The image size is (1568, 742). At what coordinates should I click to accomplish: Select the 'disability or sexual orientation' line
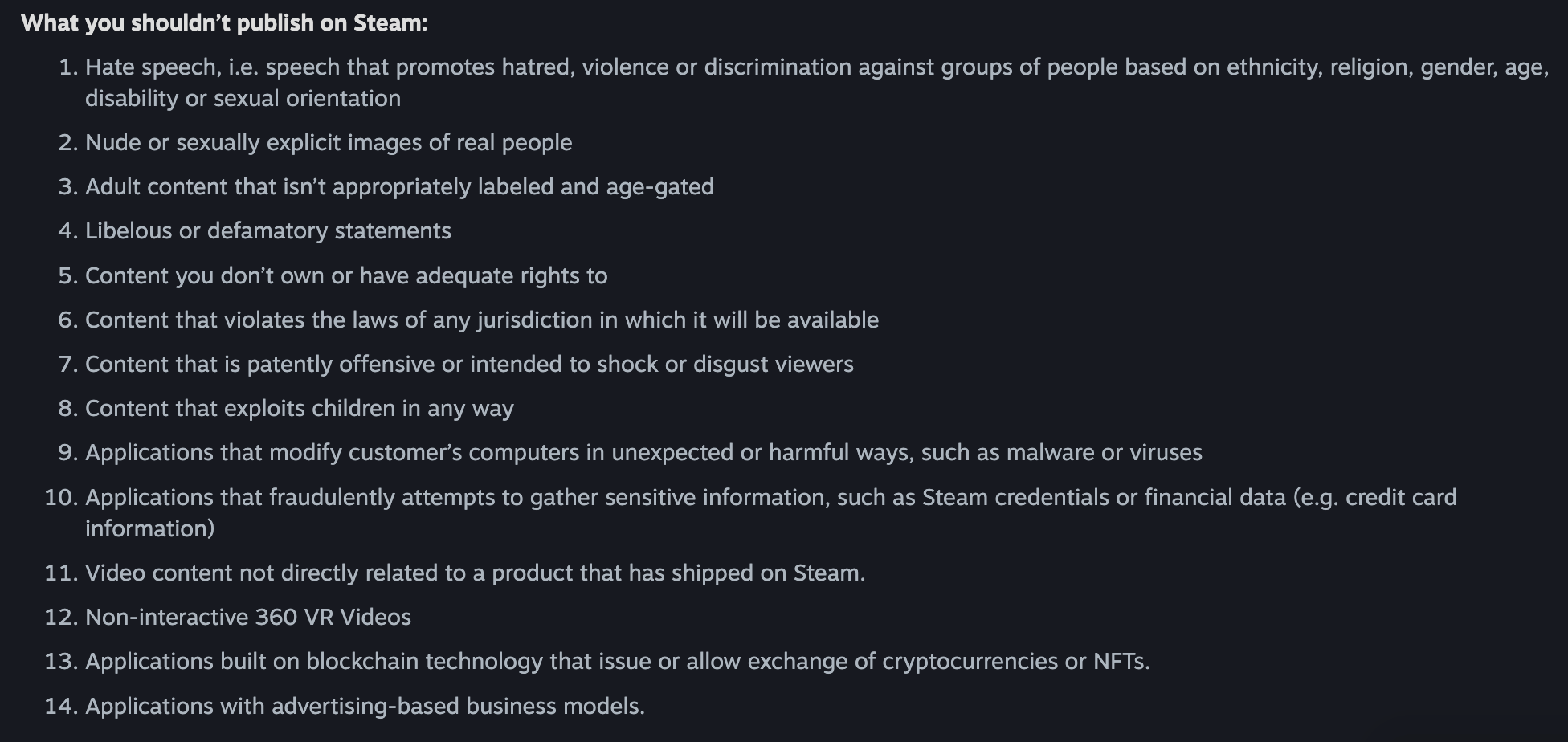click(x=243, y=98)
